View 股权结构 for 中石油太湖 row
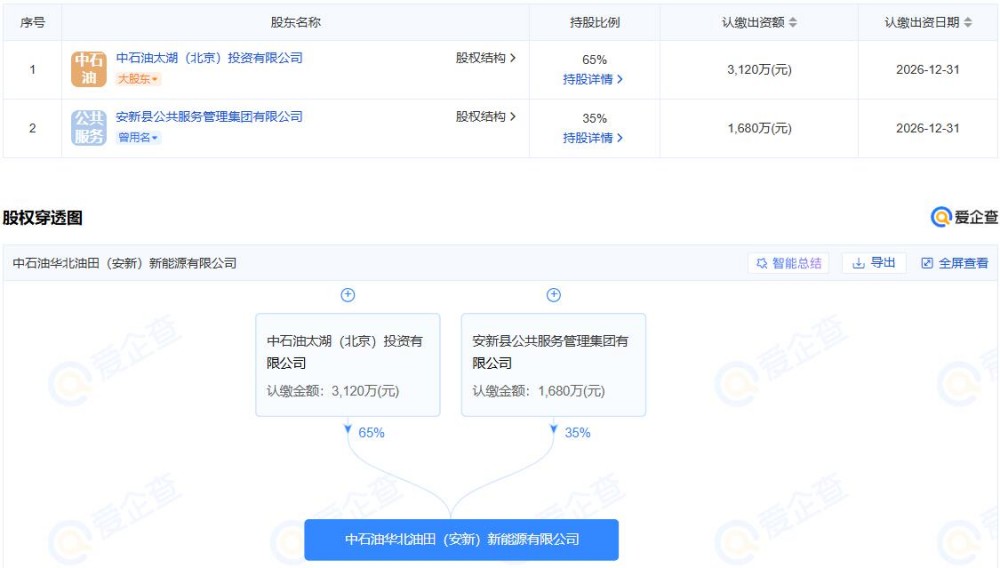 pyautogui.click(x=486, y=58)
